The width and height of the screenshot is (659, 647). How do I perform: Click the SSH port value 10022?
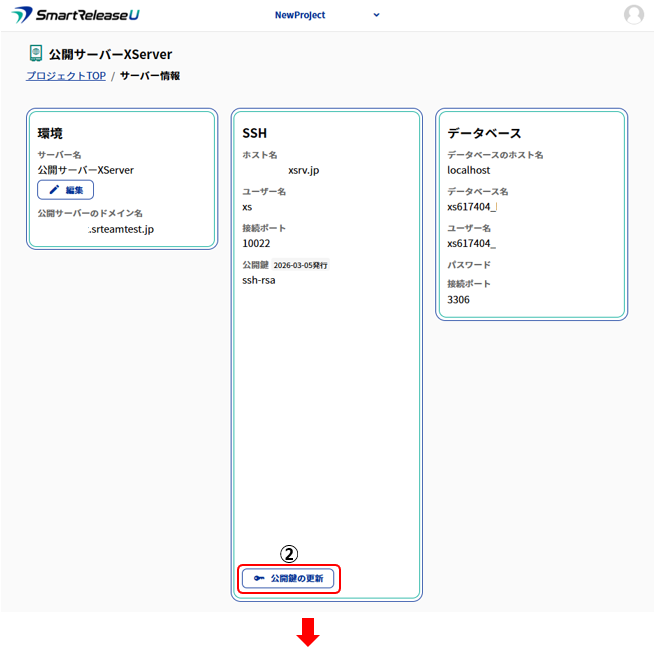click(256, 243)
